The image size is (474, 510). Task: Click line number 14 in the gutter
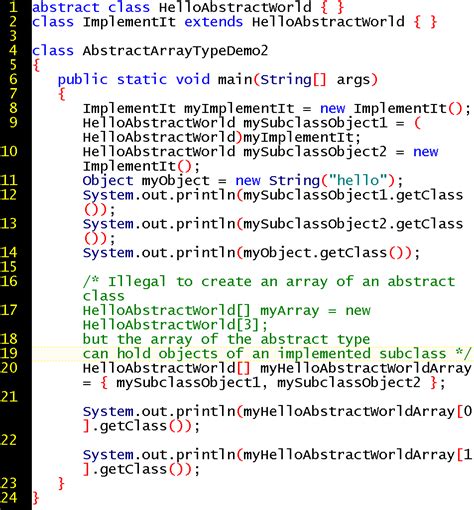[x=9, y=252]
